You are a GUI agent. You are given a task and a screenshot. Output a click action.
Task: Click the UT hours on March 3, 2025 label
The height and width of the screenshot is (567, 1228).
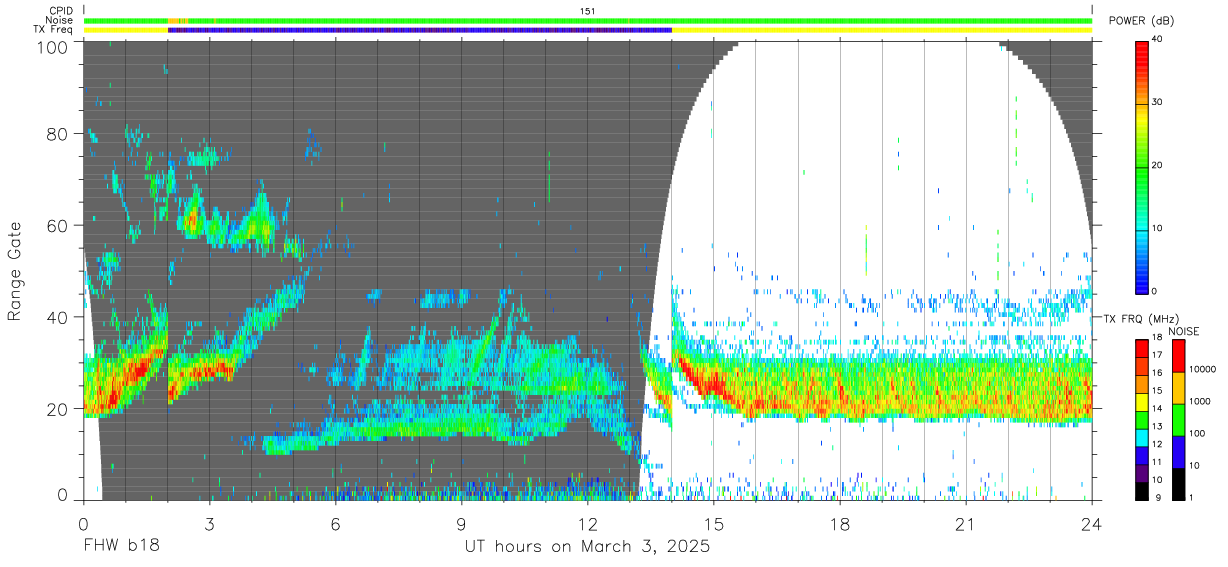coord(587,547)
